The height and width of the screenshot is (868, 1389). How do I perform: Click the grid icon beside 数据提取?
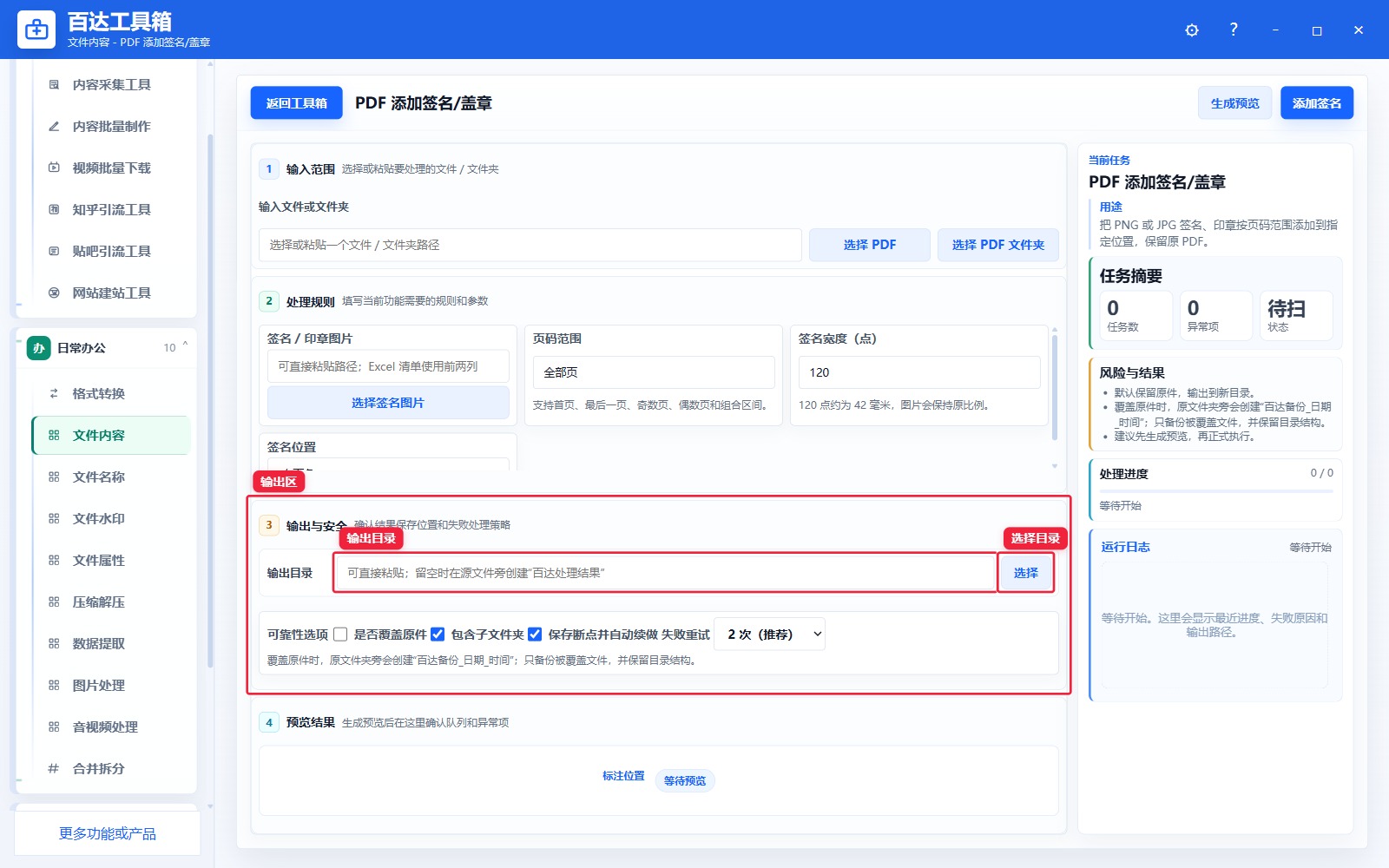pos(54,643)
